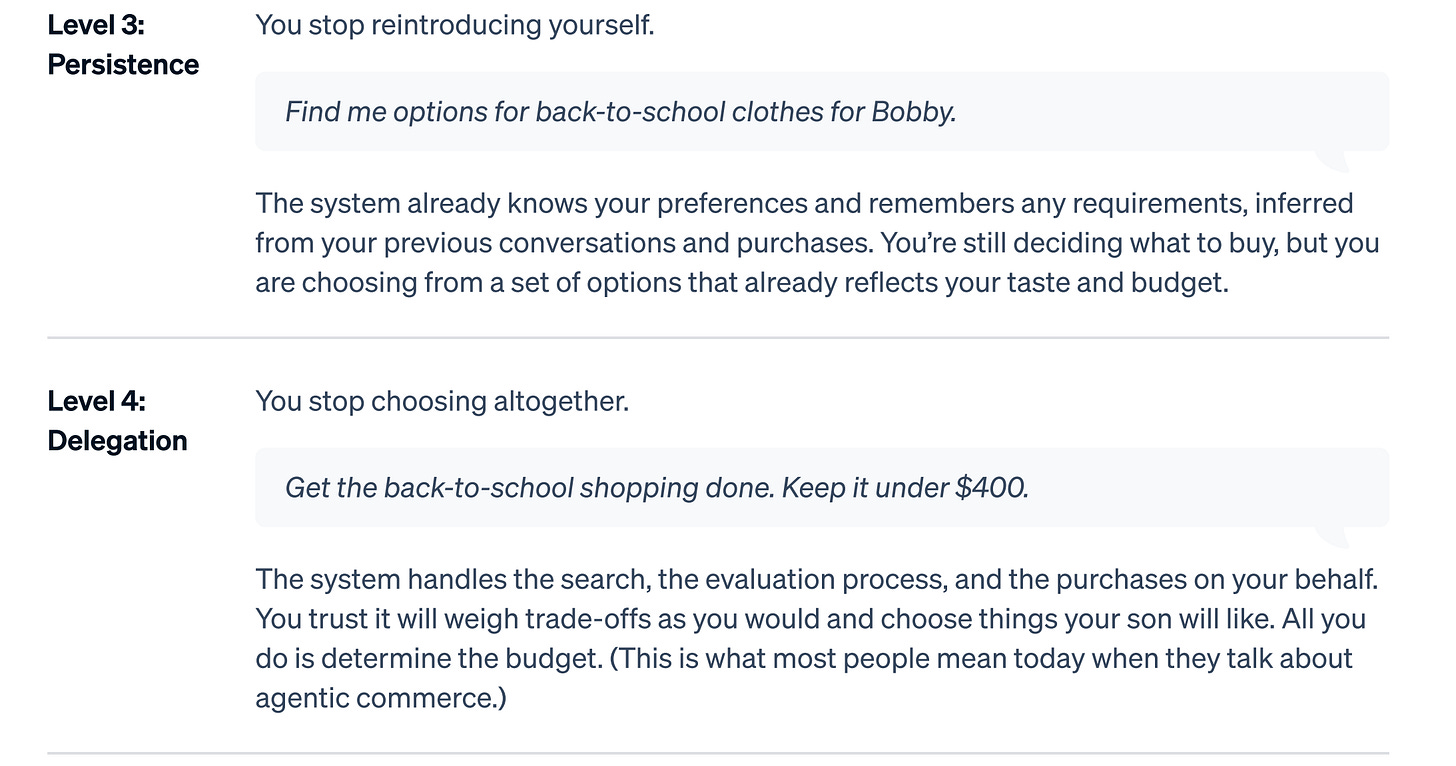Click the 'Level 4:' label

97,401
